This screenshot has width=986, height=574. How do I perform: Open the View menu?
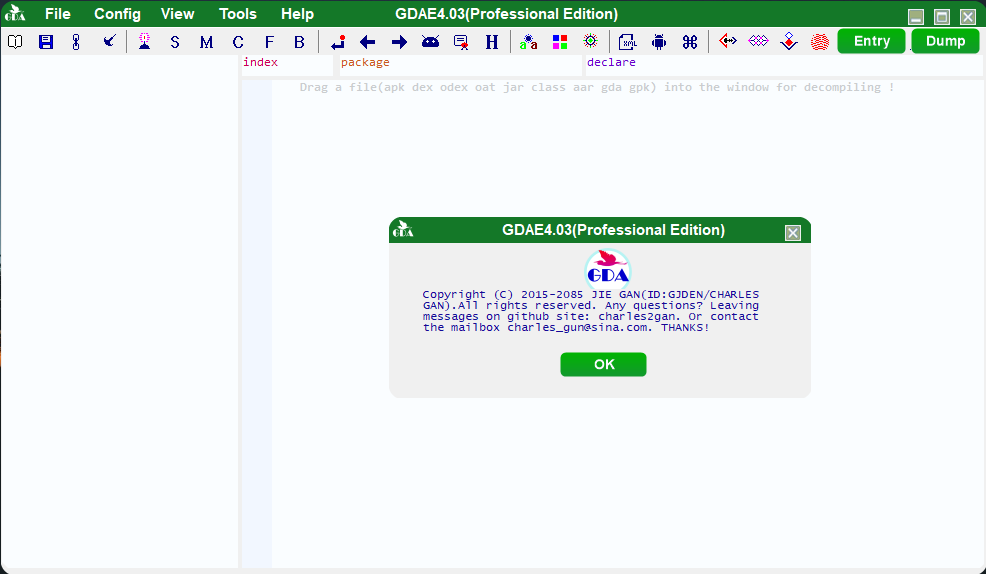[177, 14]
